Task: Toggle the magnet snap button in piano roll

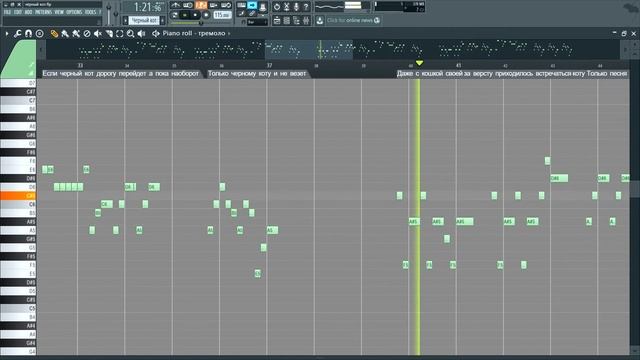Action: point(28,33)
